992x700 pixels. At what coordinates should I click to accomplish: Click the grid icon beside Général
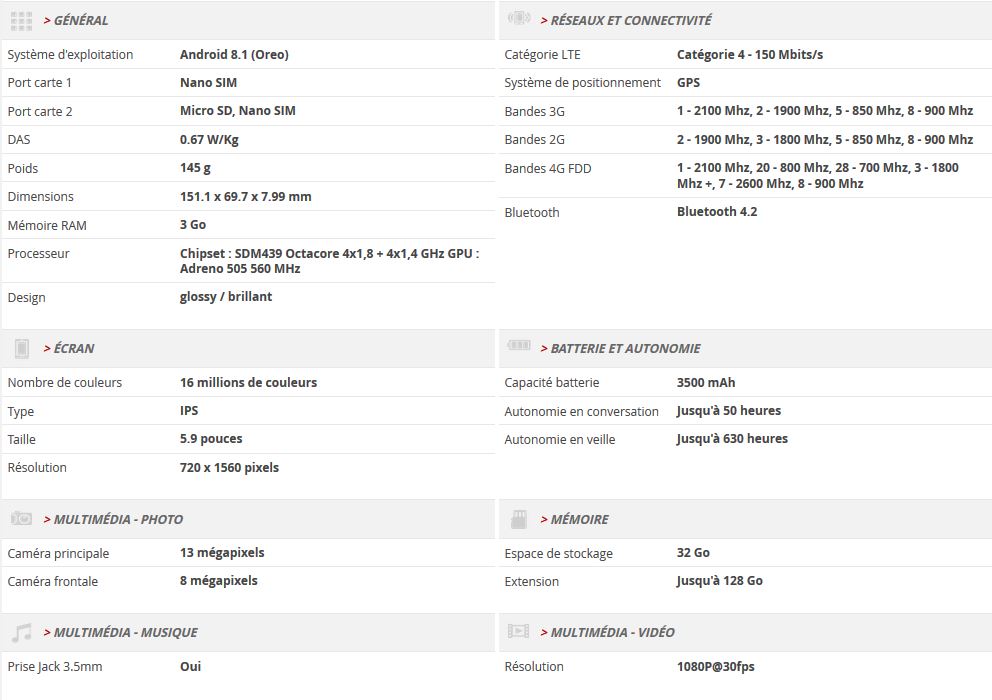[x=21, y=21]
